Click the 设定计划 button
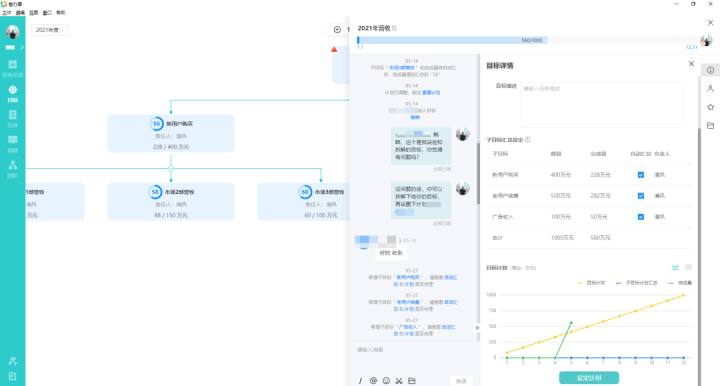Viewport: 720px width, 386px height. pos(589,378)
